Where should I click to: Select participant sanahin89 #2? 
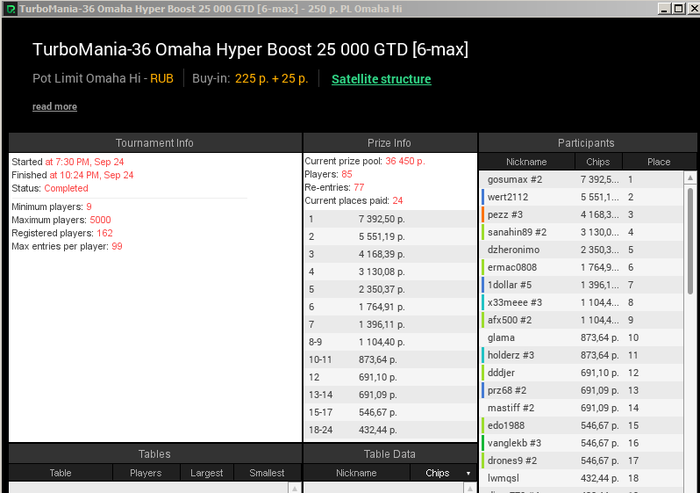coord(581,232)
